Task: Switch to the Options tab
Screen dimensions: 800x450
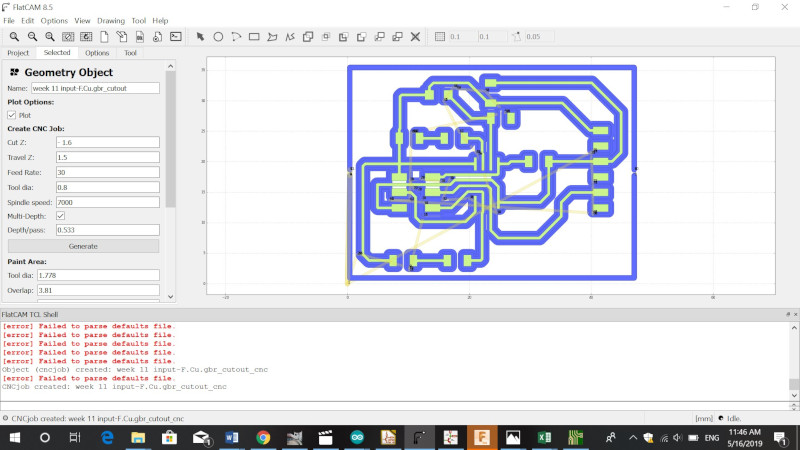Action: click(x=97, y=53)
